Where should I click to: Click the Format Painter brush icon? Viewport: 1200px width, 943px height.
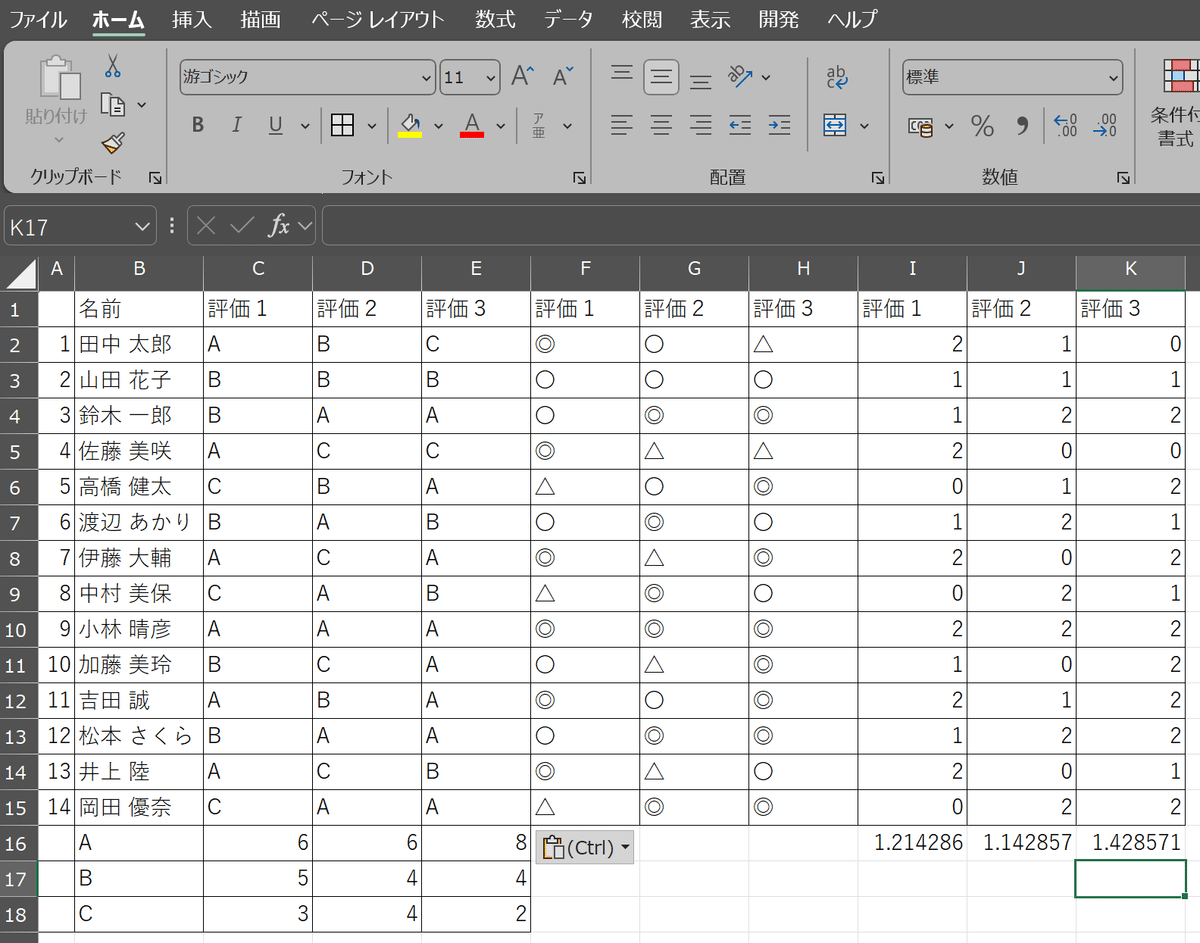coord(113,144)
